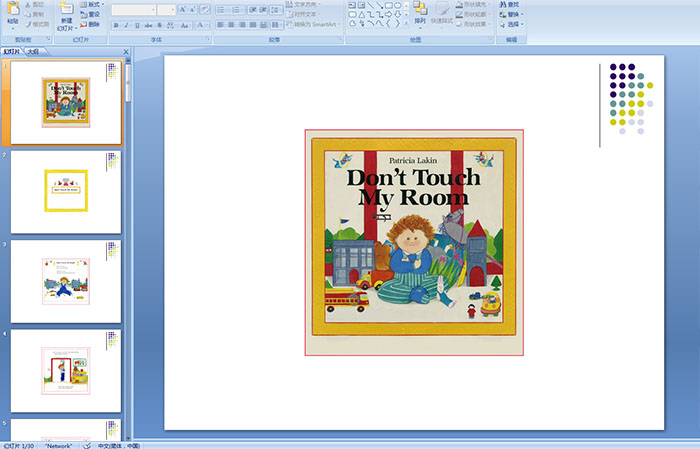
Task: Open the Text Direction (文字方向) dropdown
Action: pyautogui.click(x=304, y=4)
